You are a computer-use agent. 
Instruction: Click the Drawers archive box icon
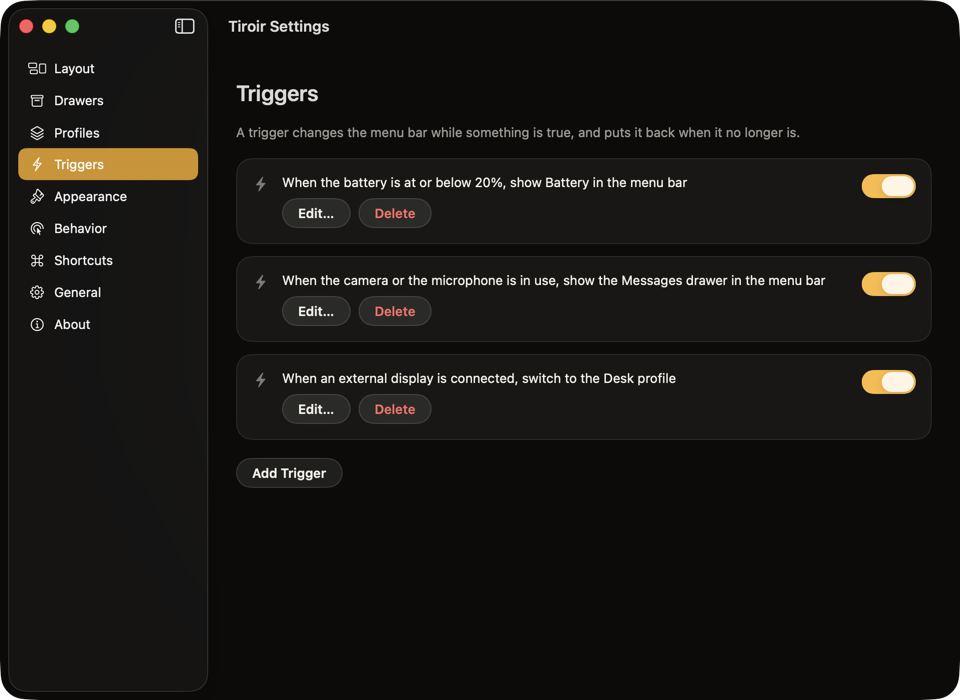(37, 100)
